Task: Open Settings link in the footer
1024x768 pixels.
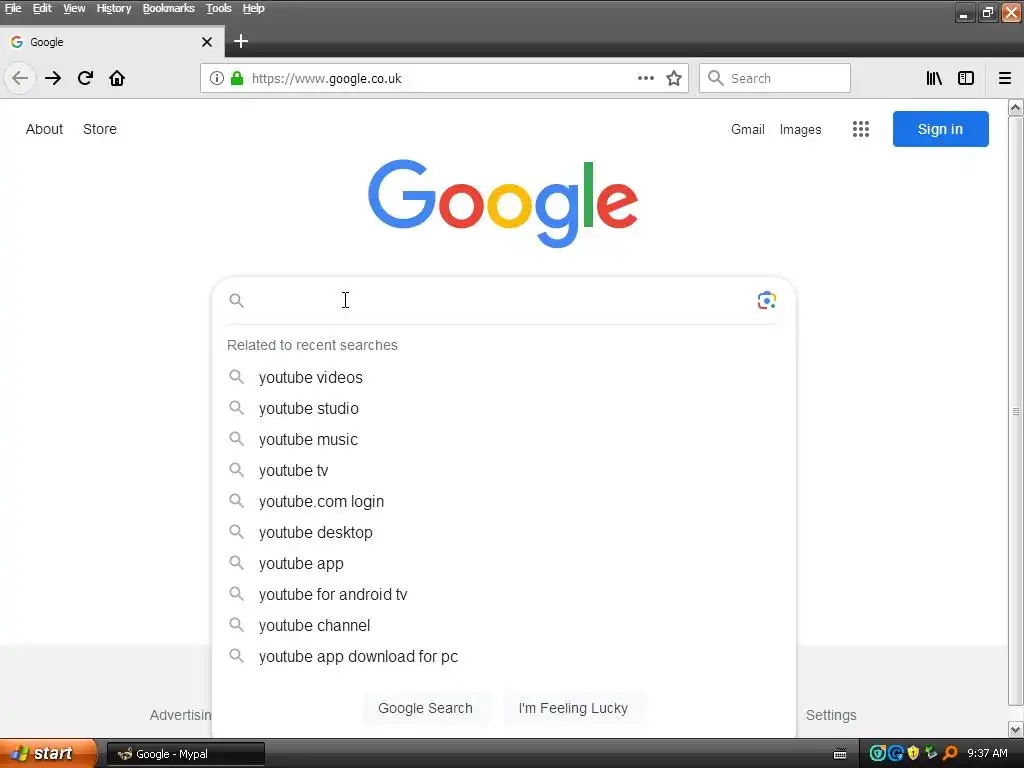Action: click(x=831, y=715)
